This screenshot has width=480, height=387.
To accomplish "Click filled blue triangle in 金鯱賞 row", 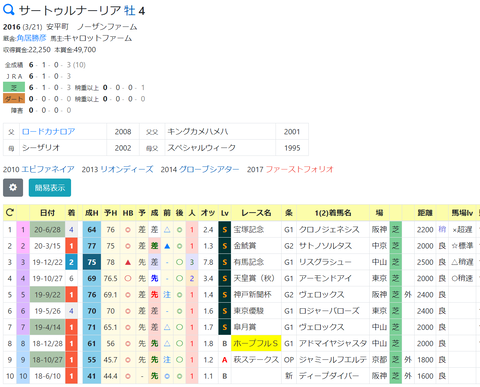I will (167, 246).
